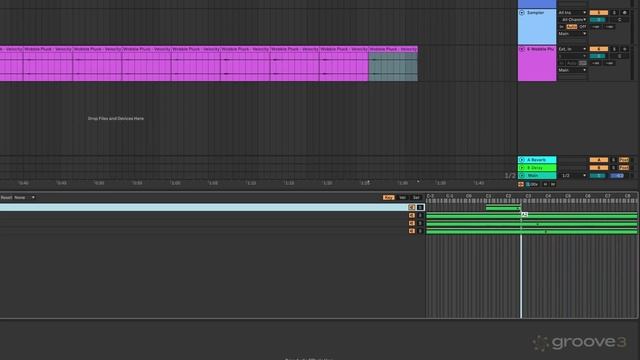Viewport: 640px width, 360px height.
Task: Click S button on fourth sample row
Action: click(x=420, y=231)
